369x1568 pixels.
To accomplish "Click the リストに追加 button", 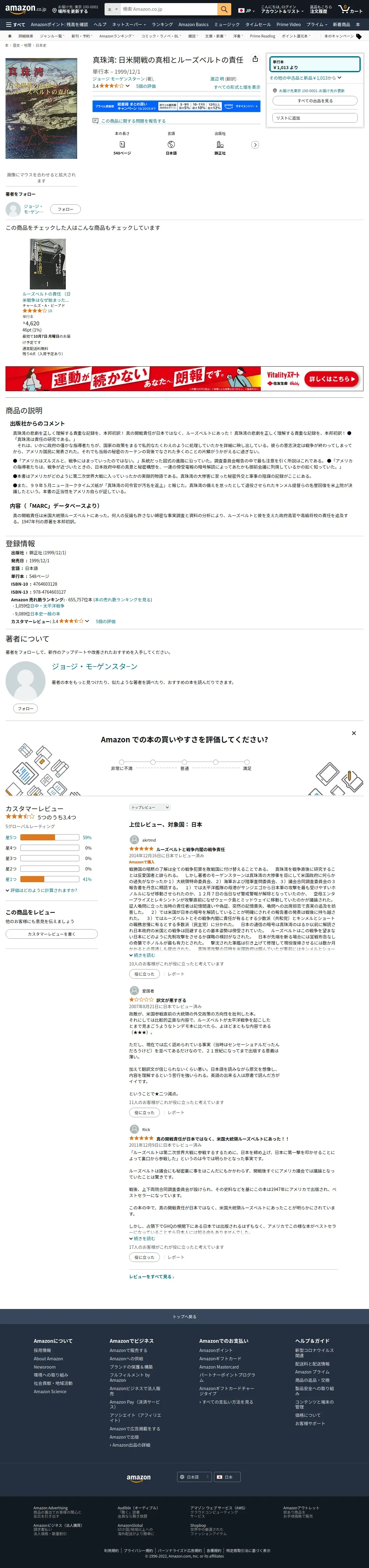I will pos(315,118).
